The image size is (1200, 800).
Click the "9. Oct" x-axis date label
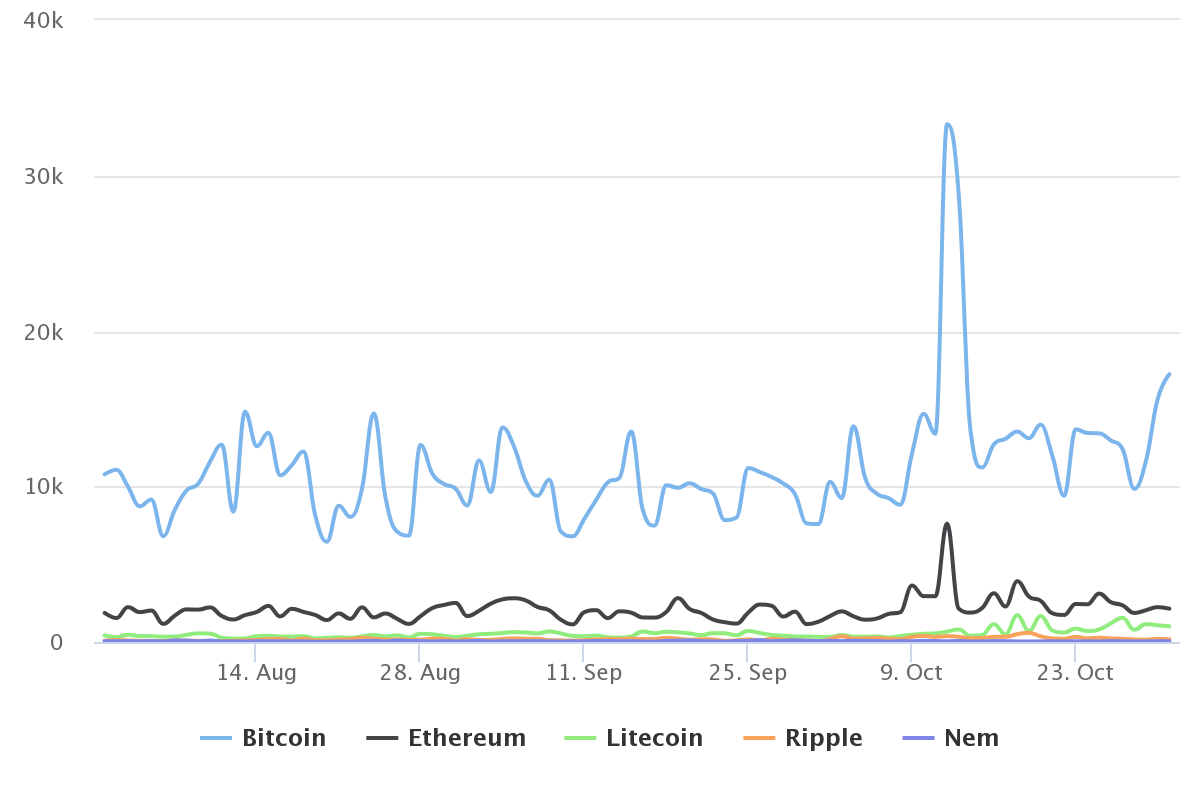pos(911,673)
